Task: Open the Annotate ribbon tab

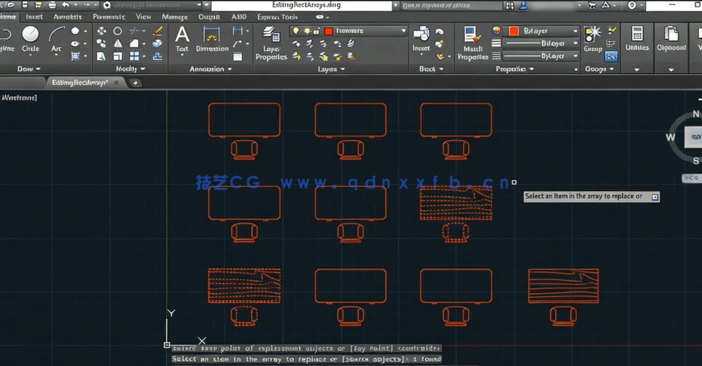Action: [68, 17]
